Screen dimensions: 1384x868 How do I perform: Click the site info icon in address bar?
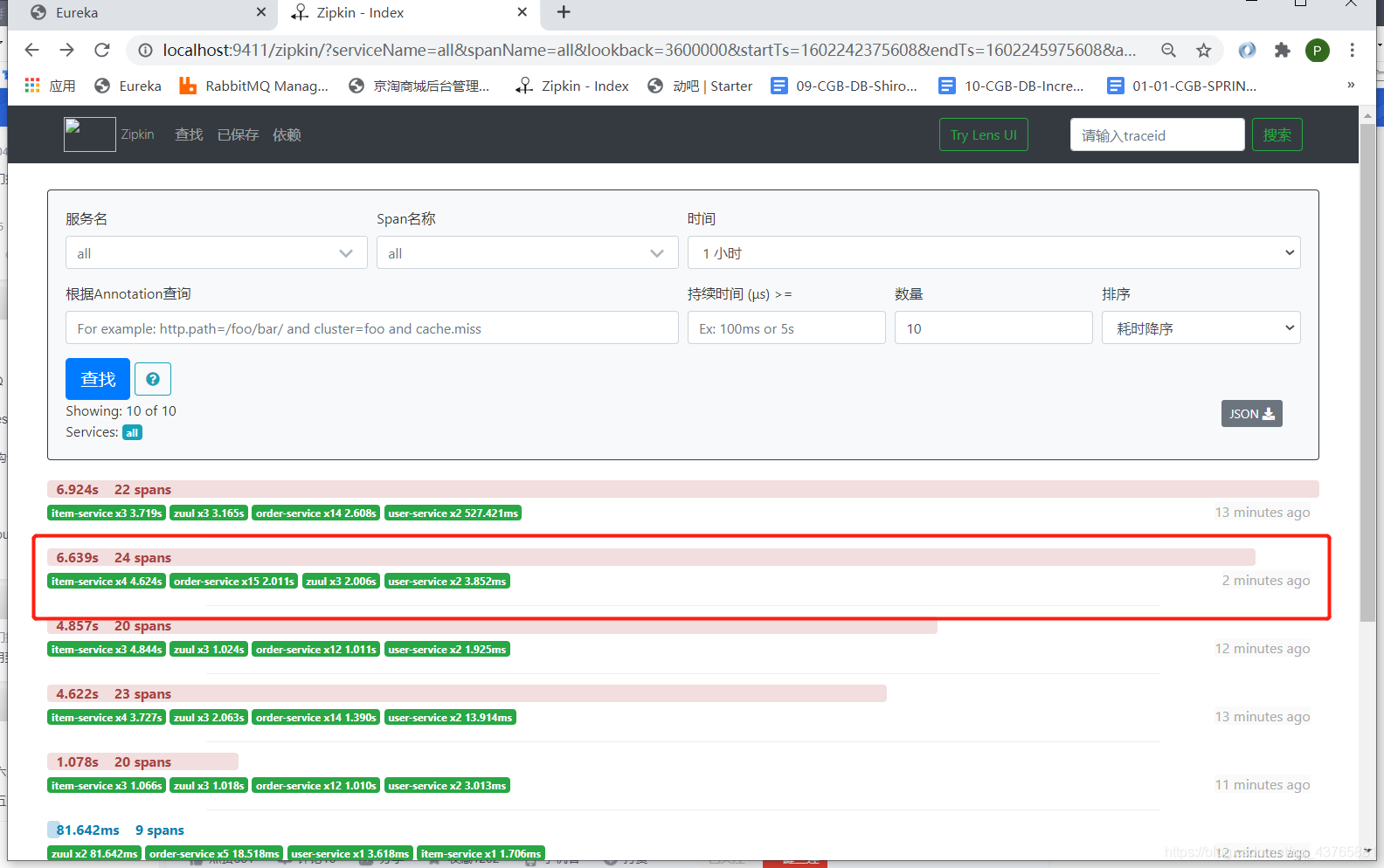[146, 50]
